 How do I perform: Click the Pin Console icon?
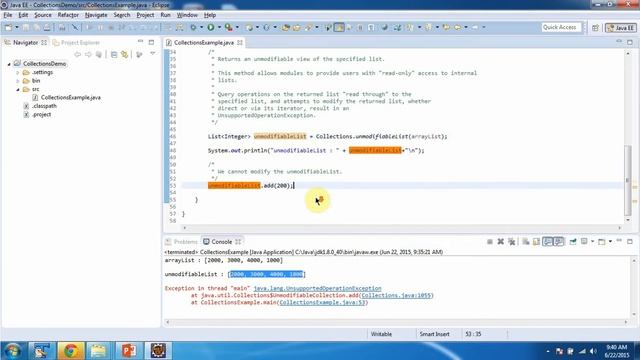573,242
